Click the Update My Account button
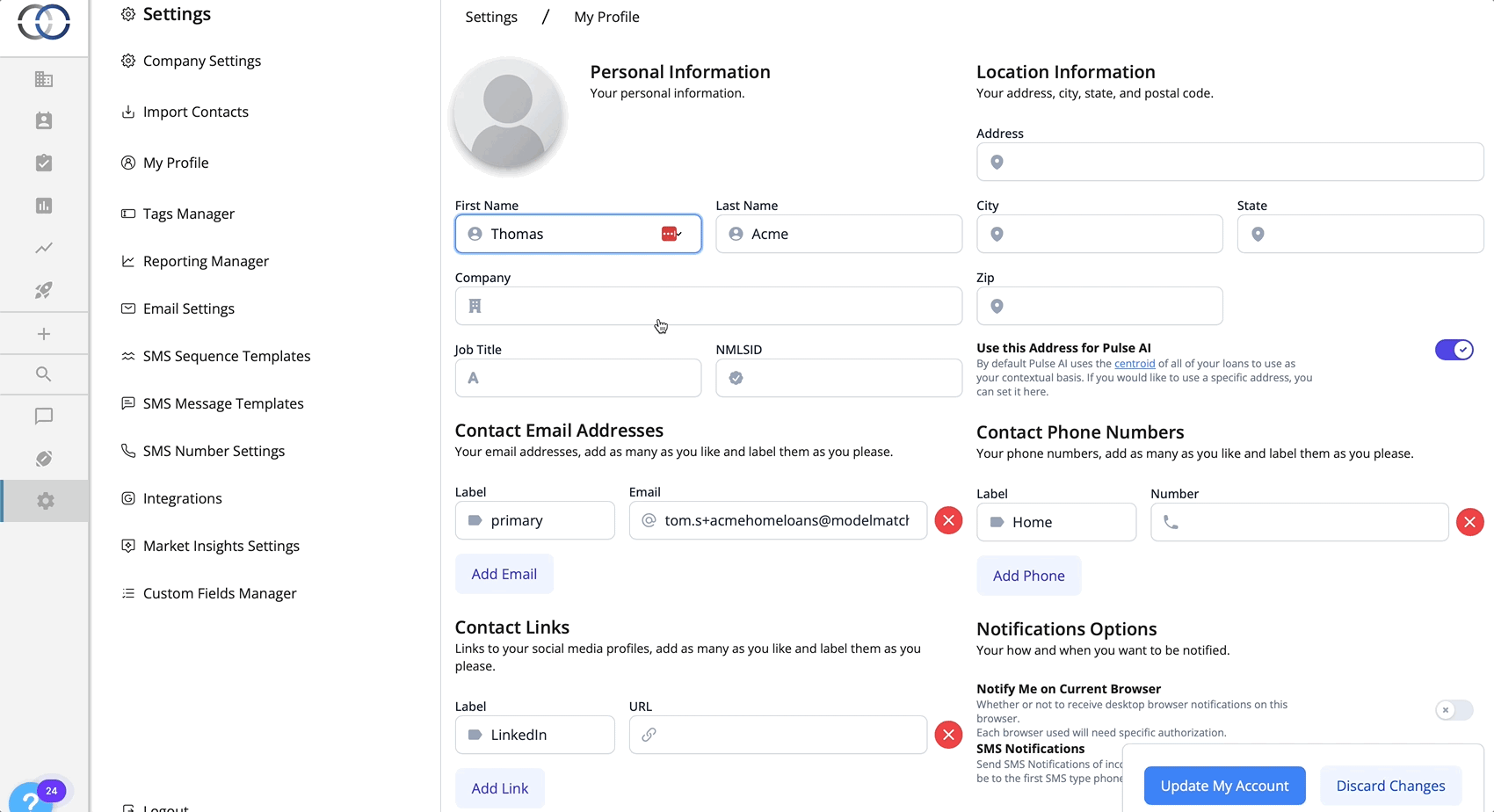This screenshot has height=812, width=1494. tap(1224, 786)
